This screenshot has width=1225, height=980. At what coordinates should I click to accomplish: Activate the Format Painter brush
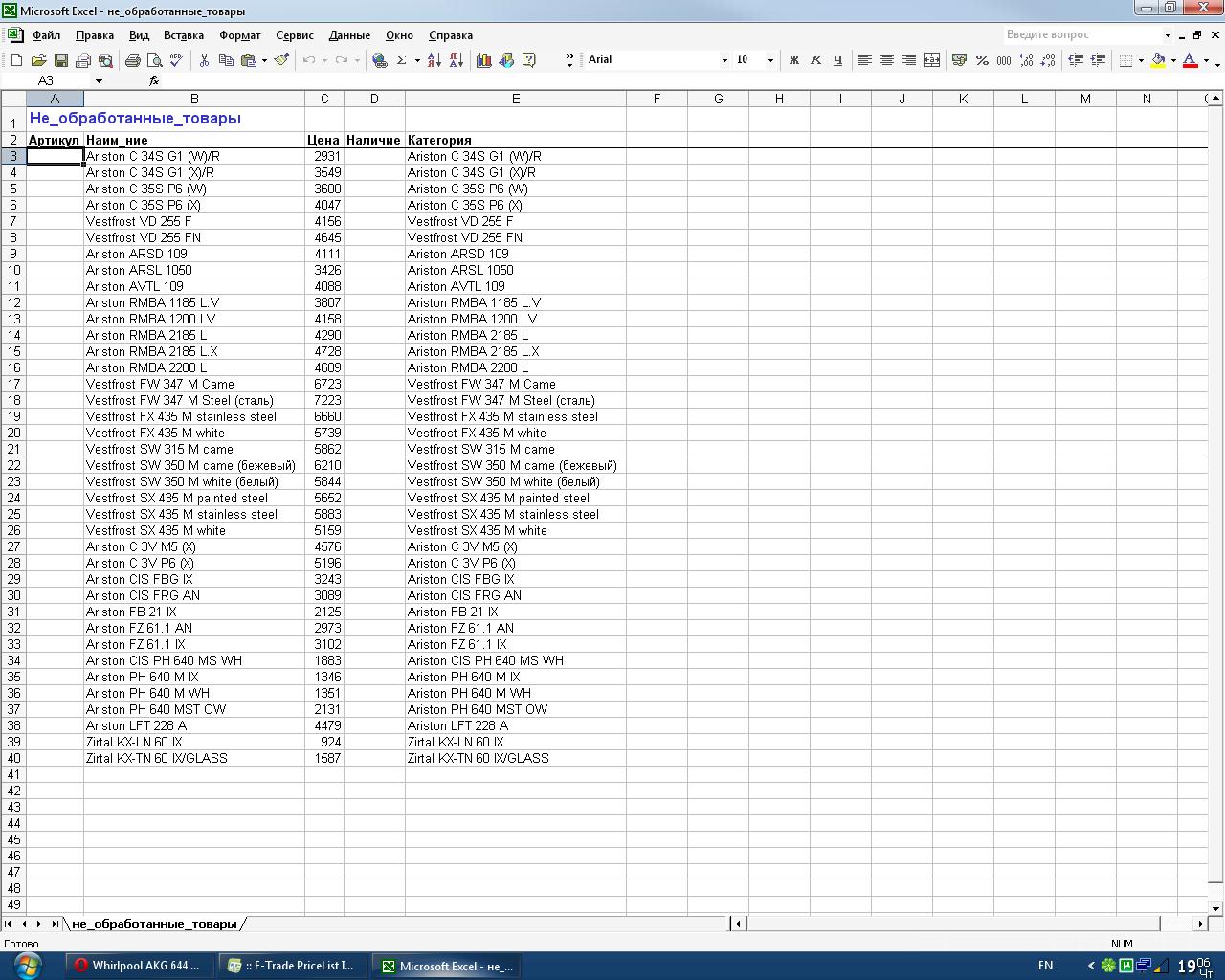point(281,60)
